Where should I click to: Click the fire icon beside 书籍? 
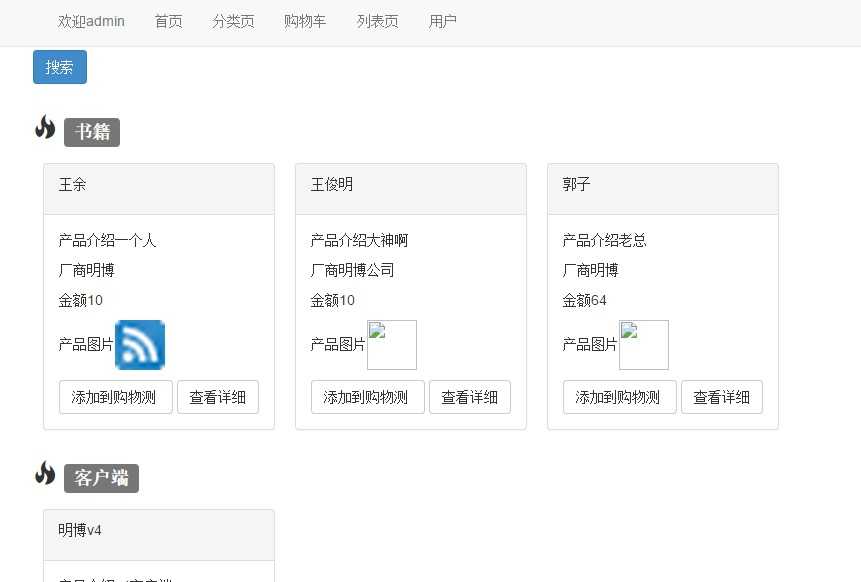pyautogui.click(x=45, y=127)
